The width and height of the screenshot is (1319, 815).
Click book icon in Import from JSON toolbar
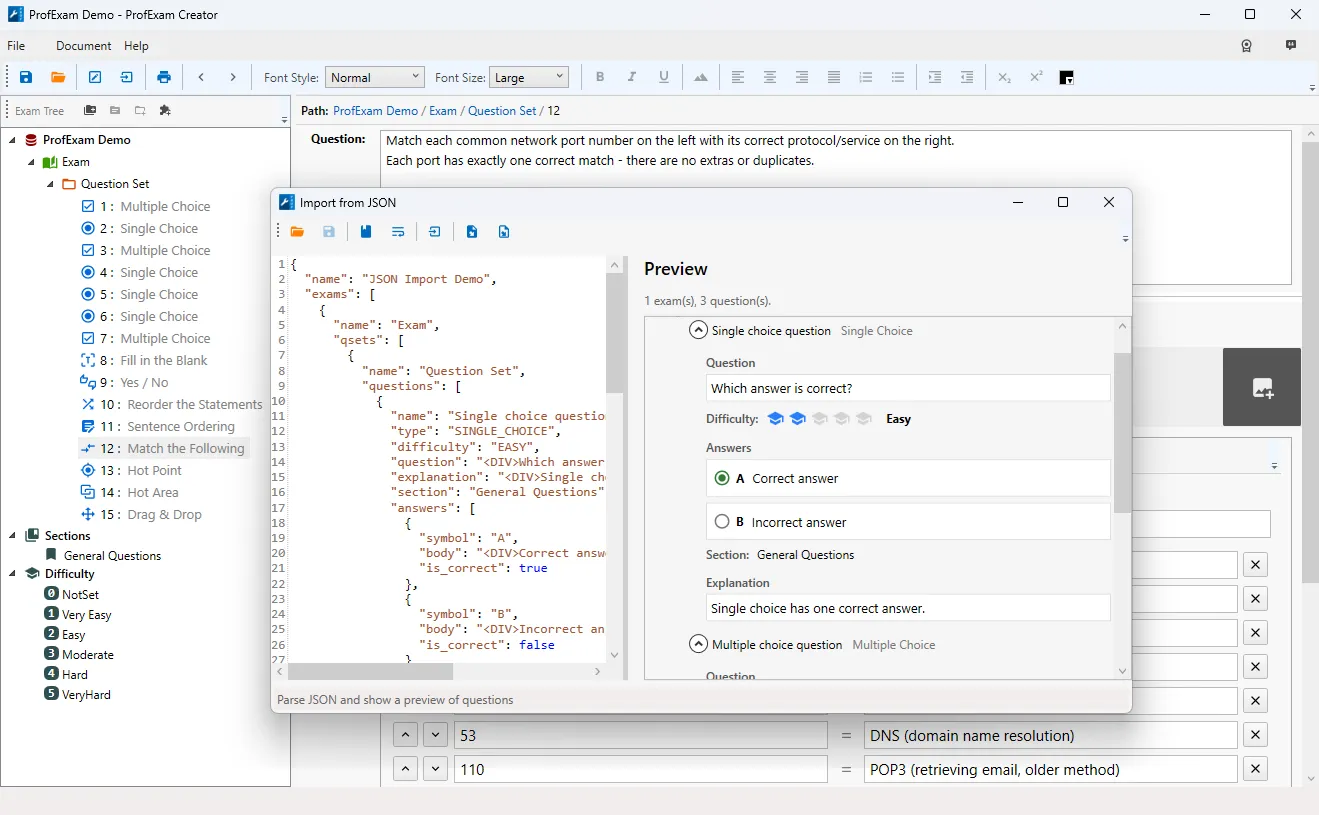tap(366, 232)
